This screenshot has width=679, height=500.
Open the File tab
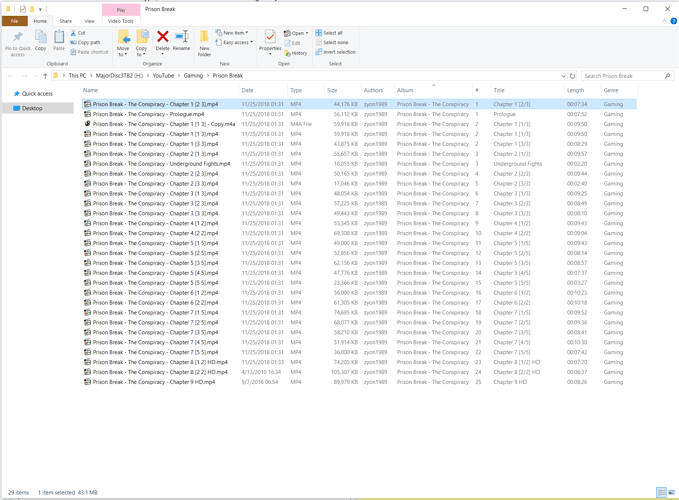click(14, 21)
